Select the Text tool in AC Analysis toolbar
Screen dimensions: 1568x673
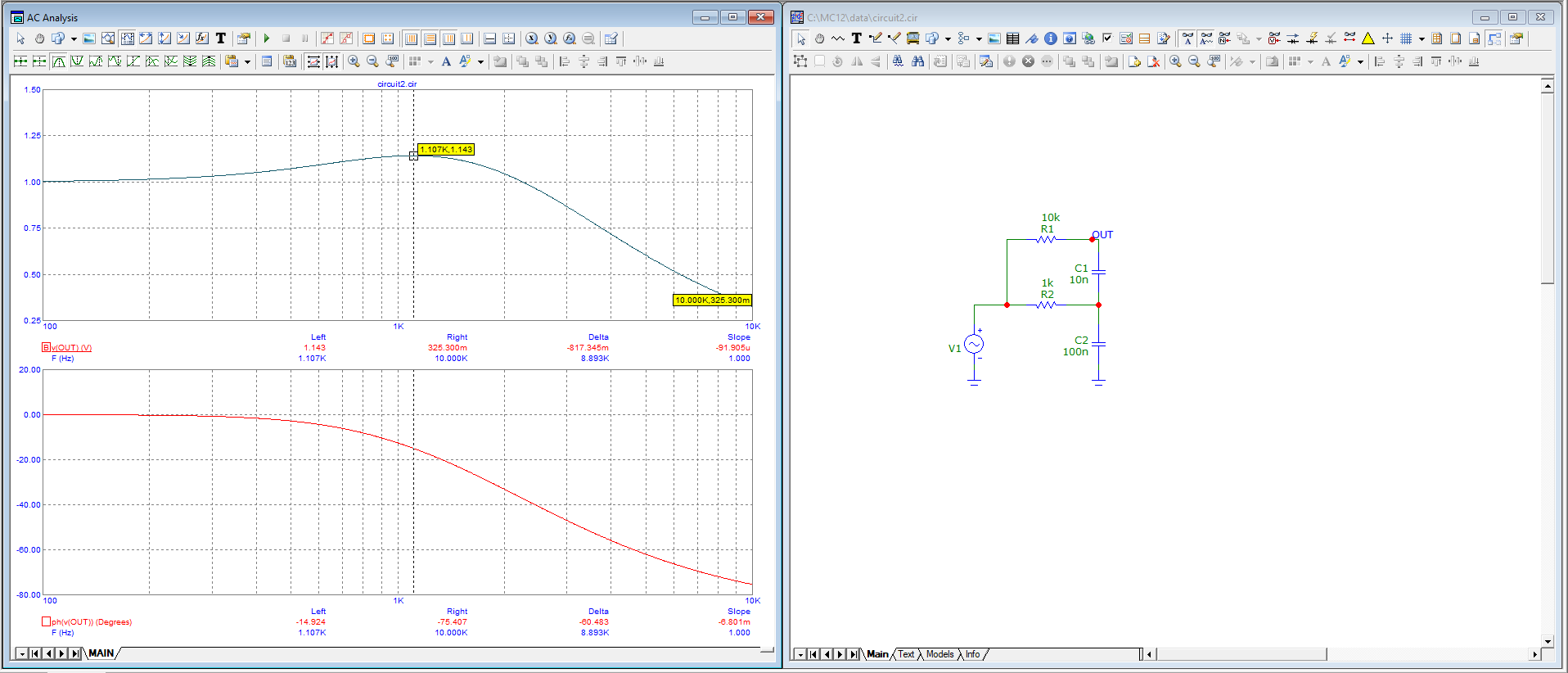(221, 38)
